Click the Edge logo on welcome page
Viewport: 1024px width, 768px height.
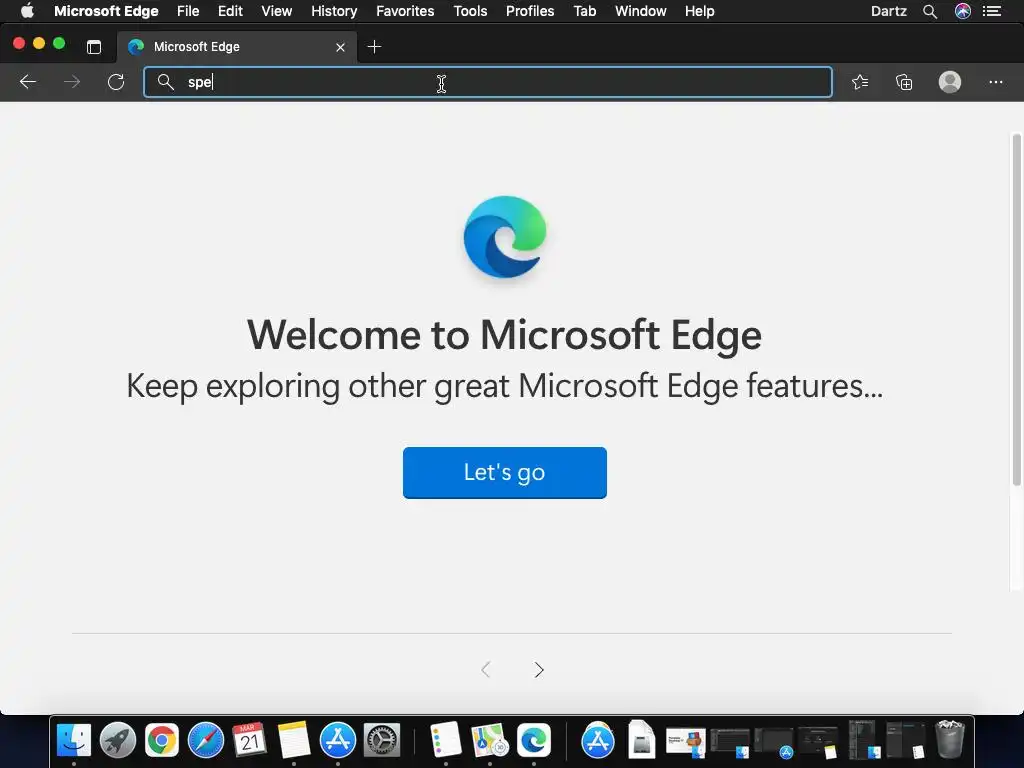(x=505, y=237)
